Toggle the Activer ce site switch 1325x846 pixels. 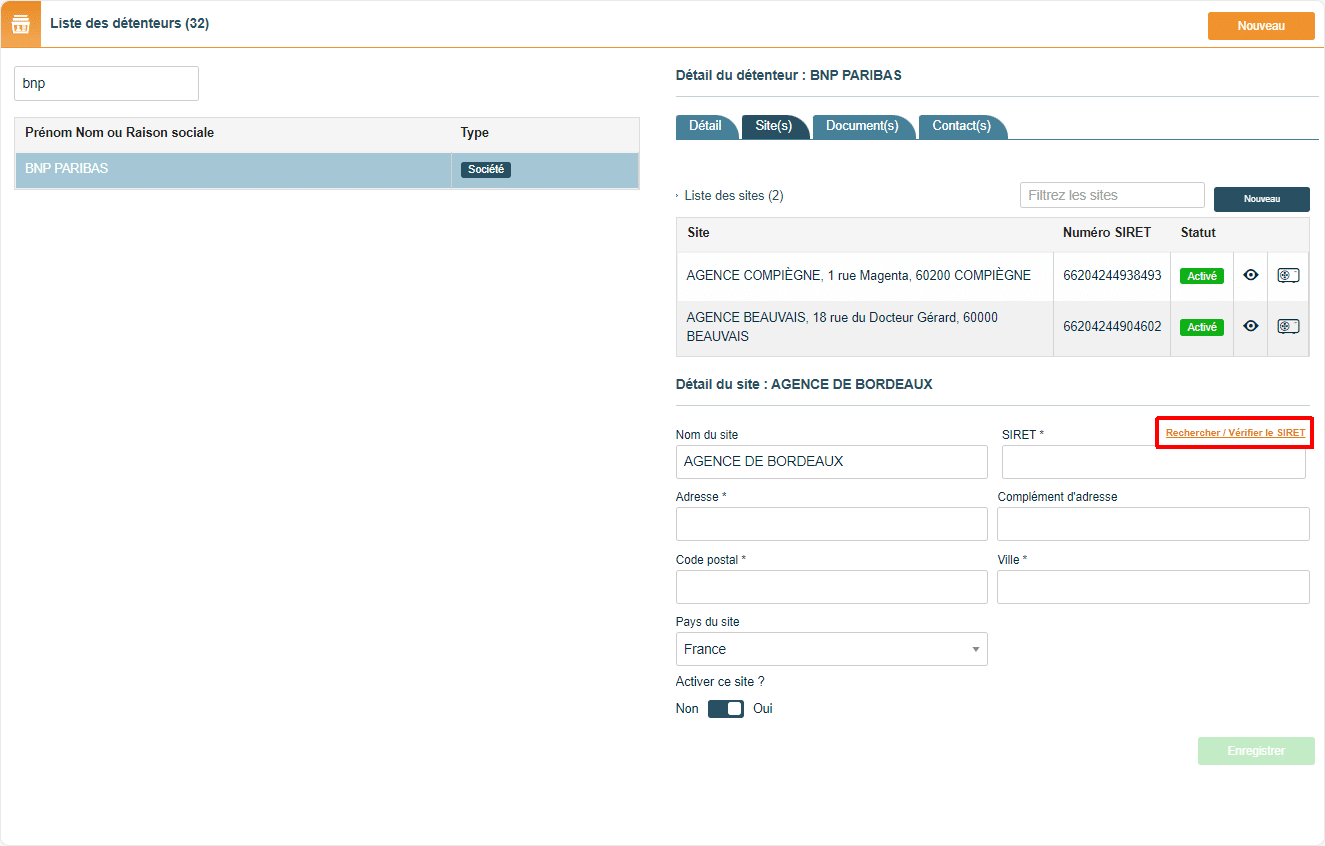(726, 709)
